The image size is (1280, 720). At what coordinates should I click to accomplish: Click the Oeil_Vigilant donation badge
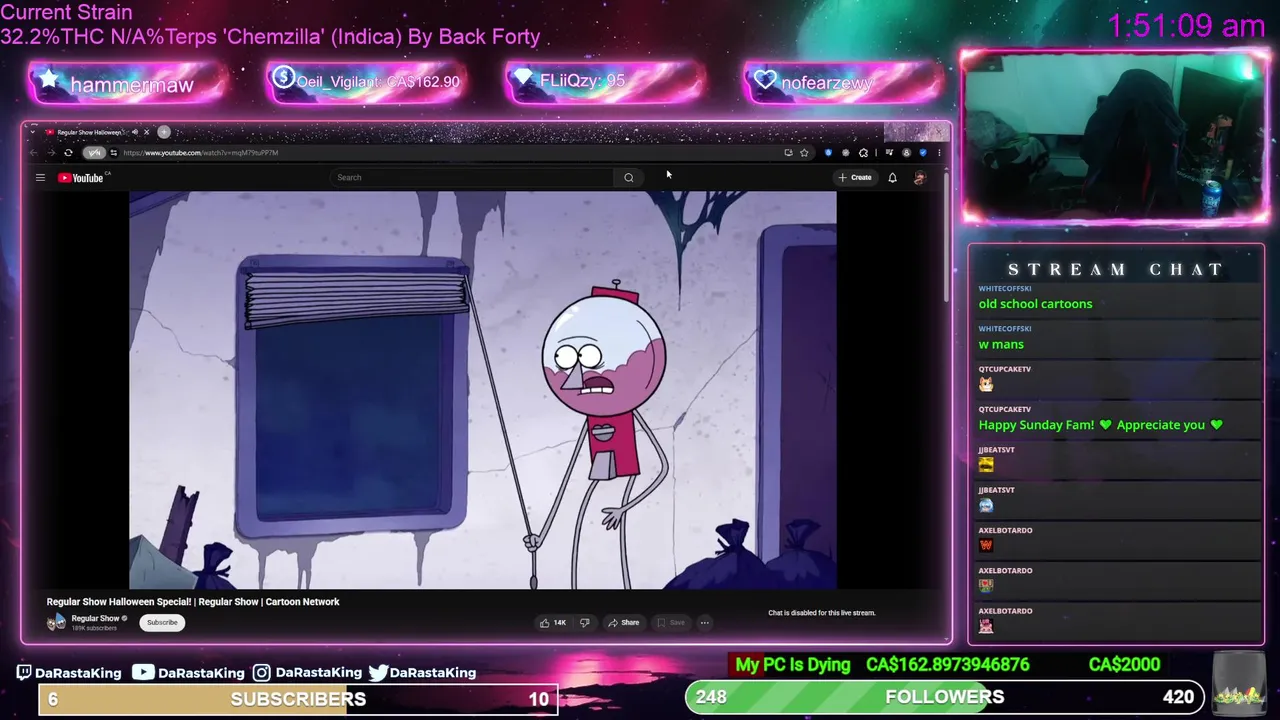tap(366, 82)
